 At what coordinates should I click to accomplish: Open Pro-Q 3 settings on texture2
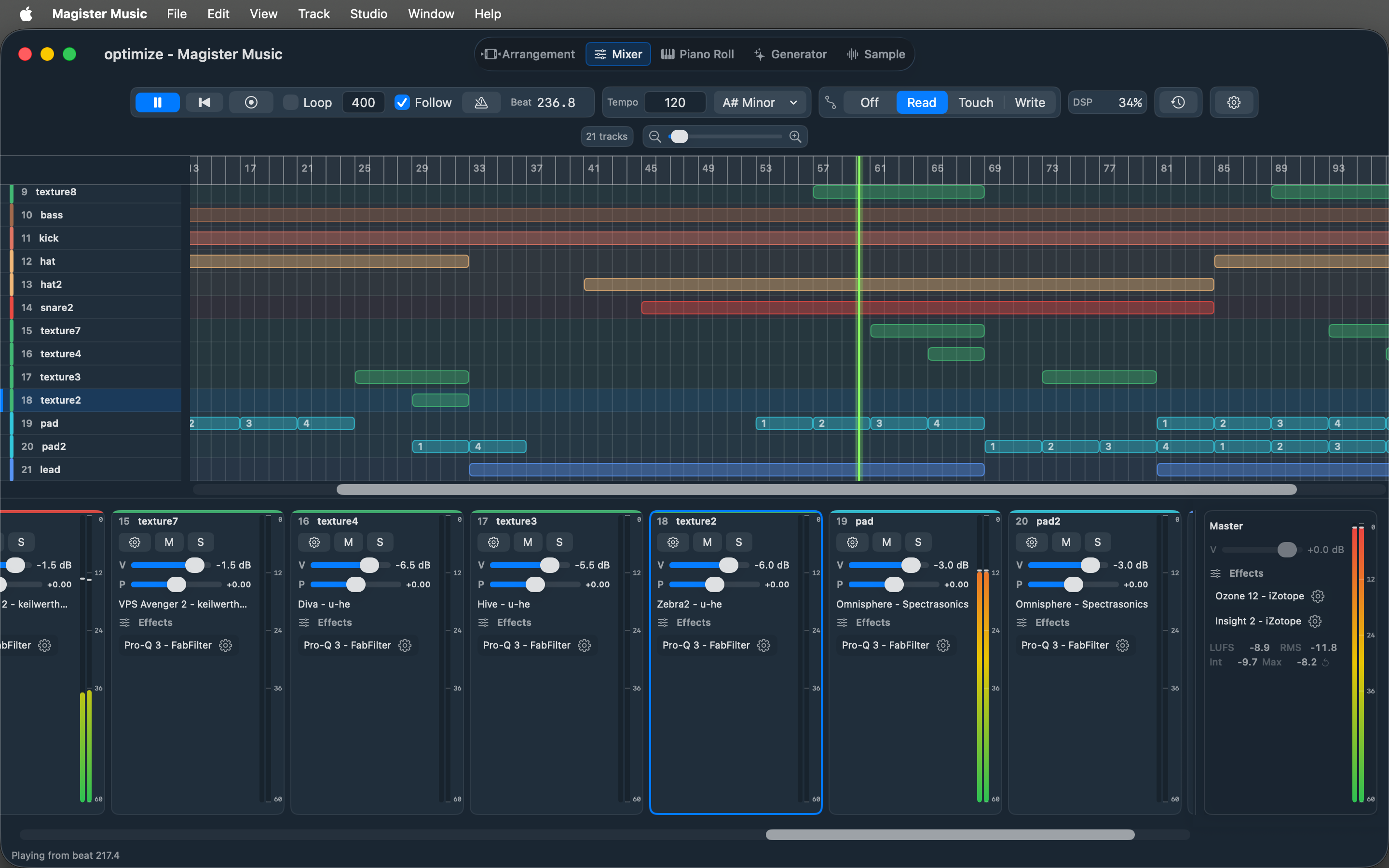click(763, 645)
